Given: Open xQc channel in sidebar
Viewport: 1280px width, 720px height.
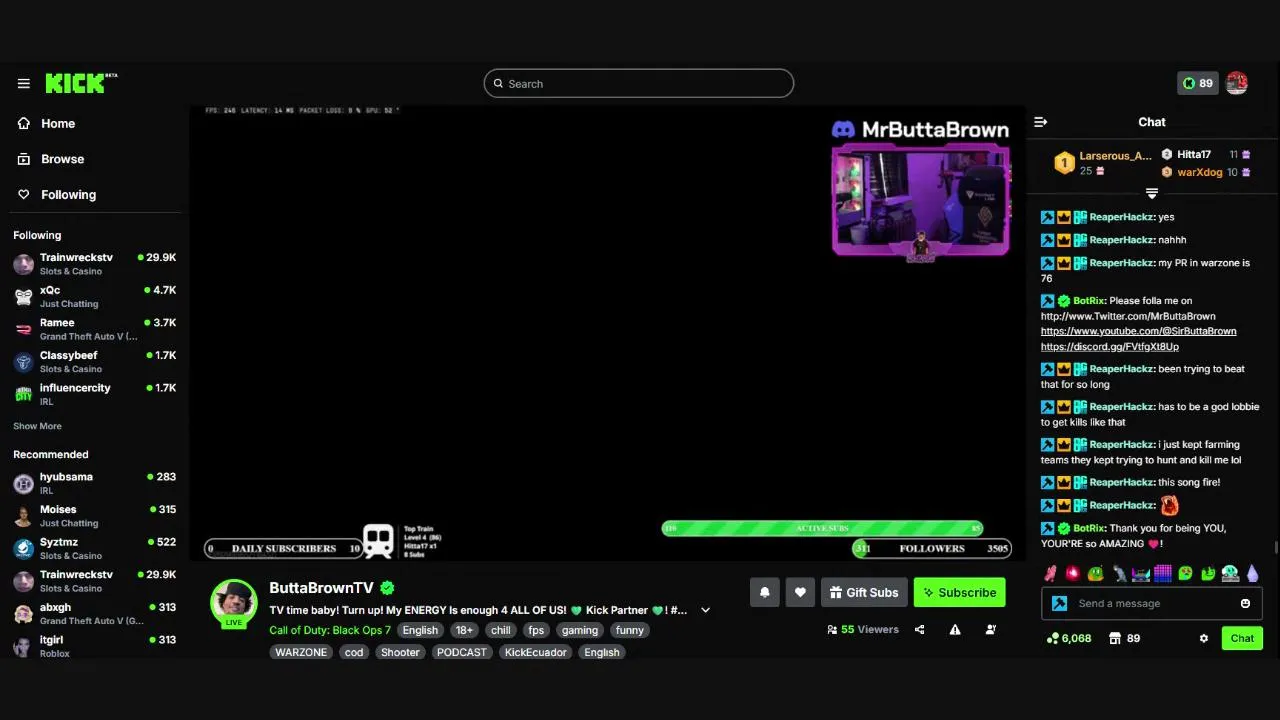Looking at the screenshot, I should [95, 297].
